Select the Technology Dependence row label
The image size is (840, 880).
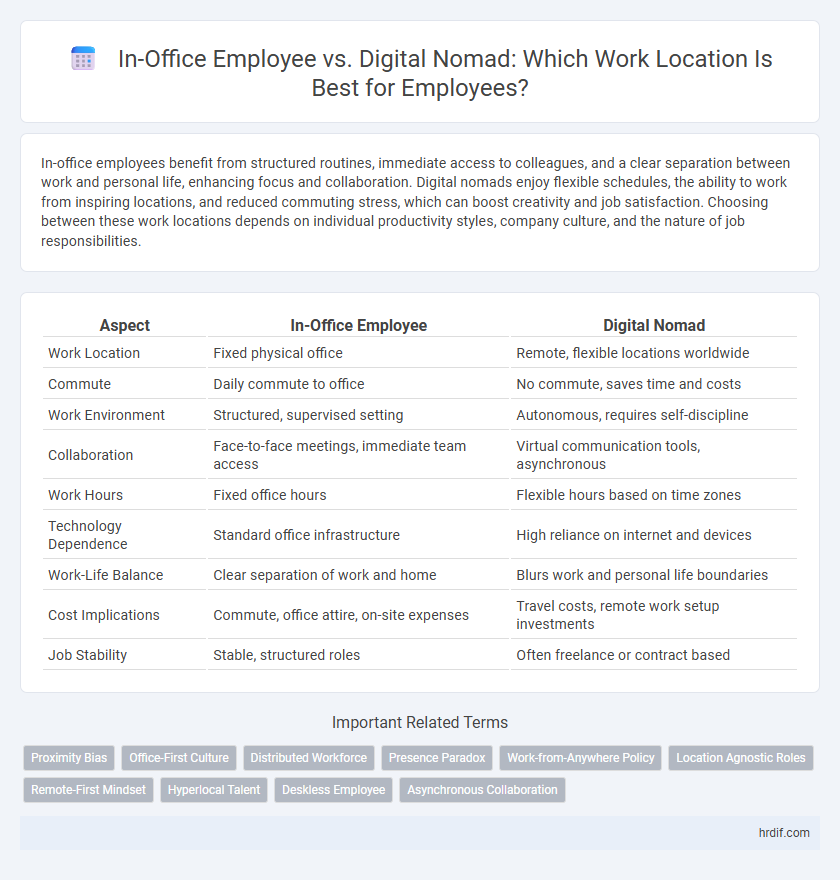coord(88,535)
